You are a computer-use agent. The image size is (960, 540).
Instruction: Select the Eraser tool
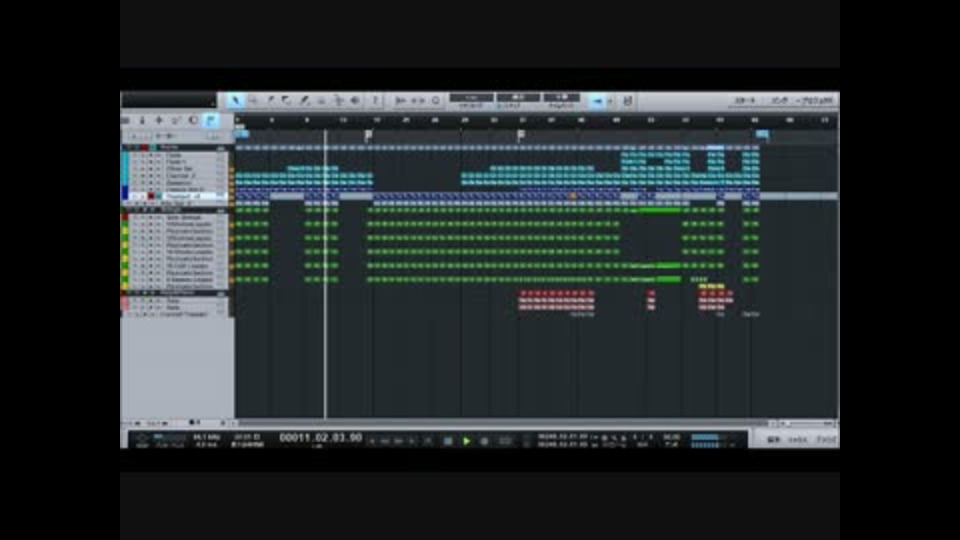[x=287, y=101]
